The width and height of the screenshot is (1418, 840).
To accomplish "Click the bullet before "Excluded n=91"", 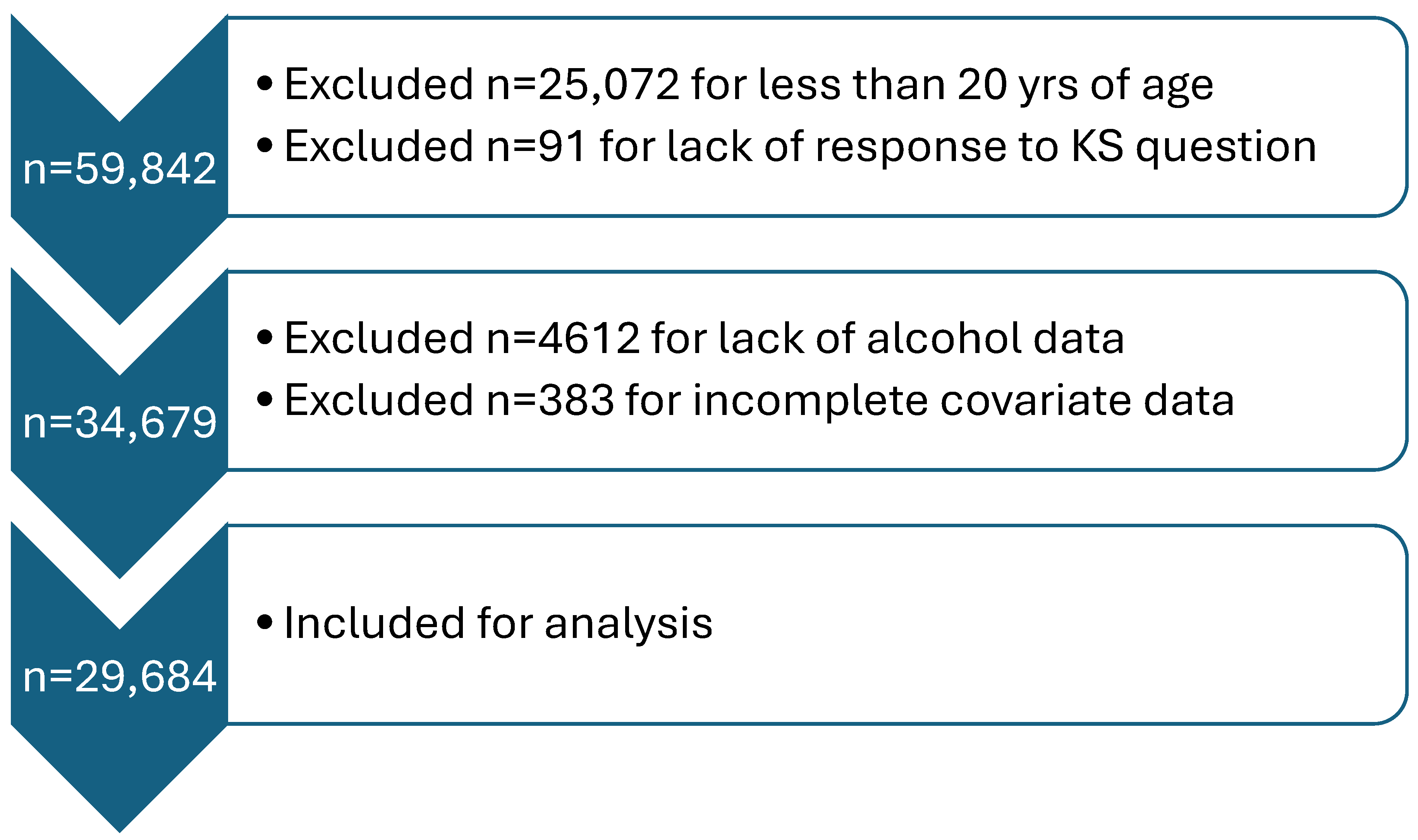I will click(x=265, y=146).
